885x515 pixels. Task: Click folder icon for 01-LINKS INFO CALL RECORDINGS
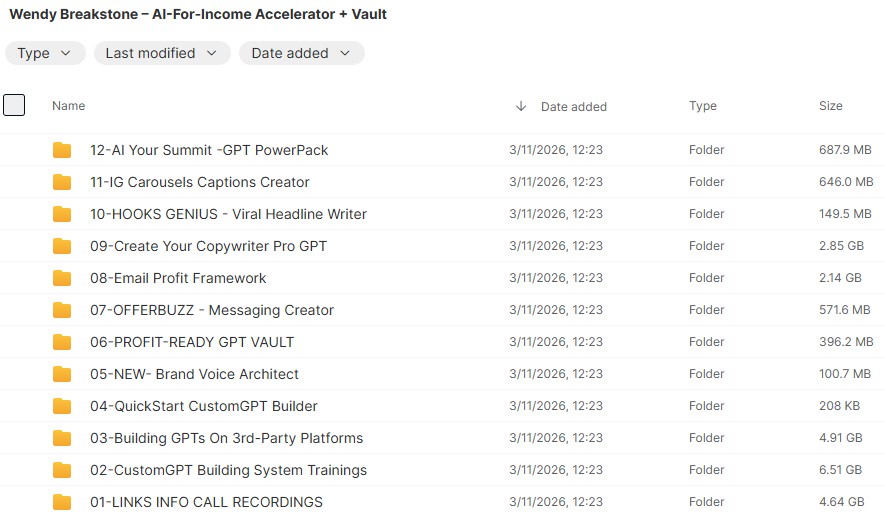62,502
